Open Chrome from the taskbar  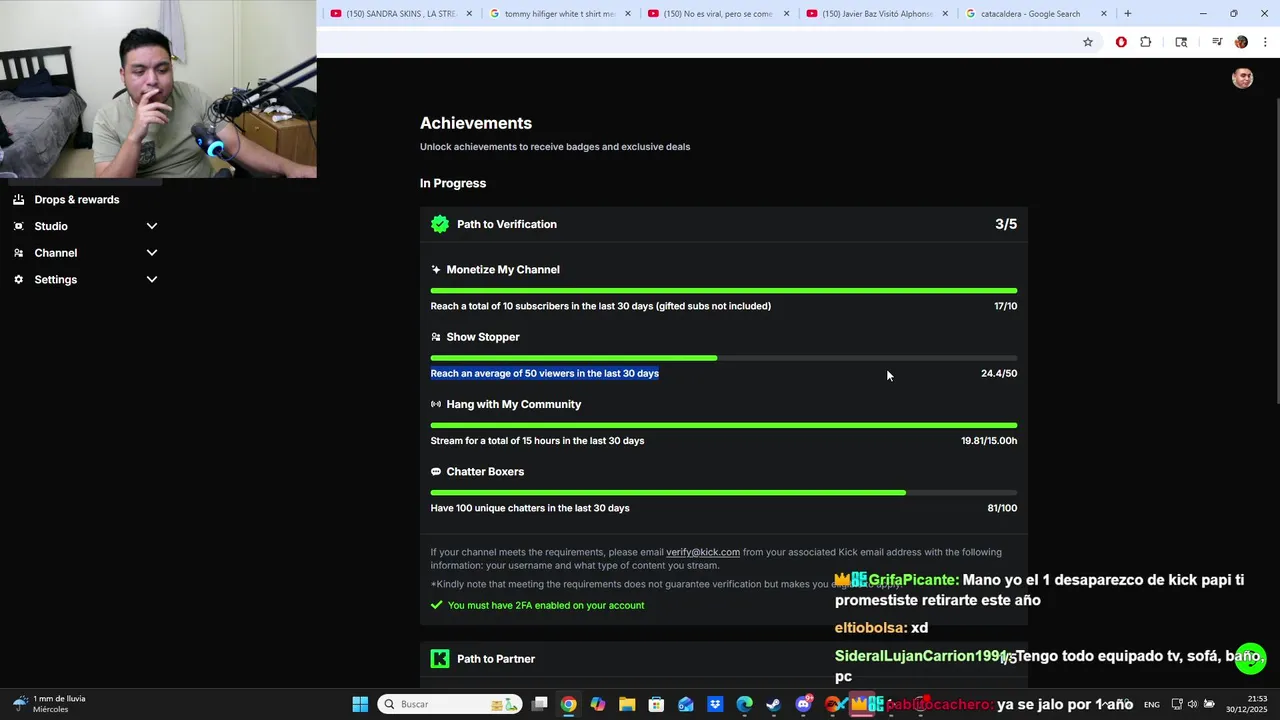point(568,704)
